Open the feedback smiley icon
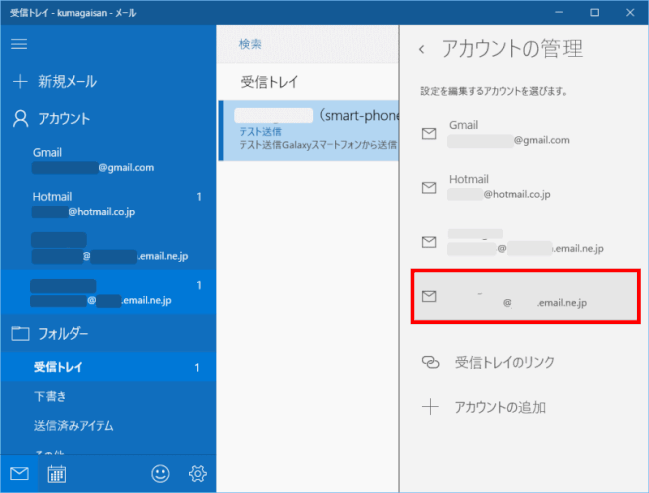This screenshot has width=649, height=493. pos(160,474)
